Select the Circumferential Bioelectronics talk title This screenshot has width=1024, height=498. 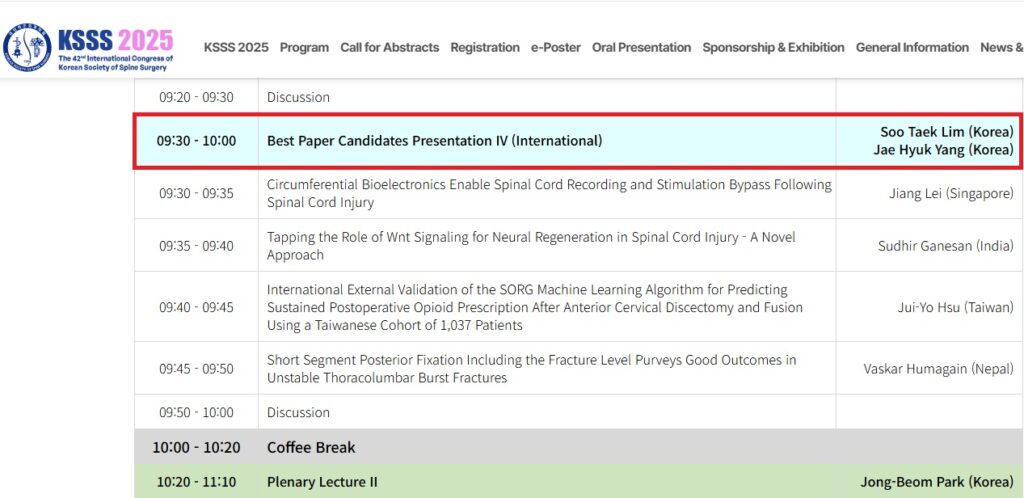pos(549,194)
